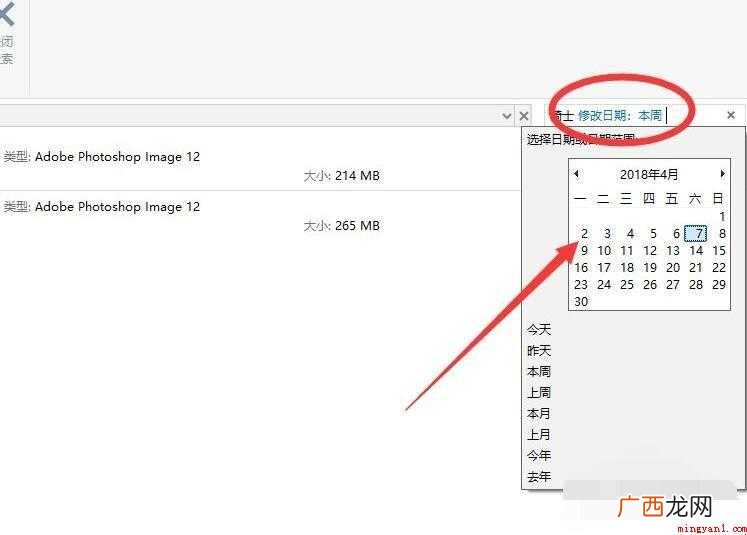Go to previous month in calendar

576,174
